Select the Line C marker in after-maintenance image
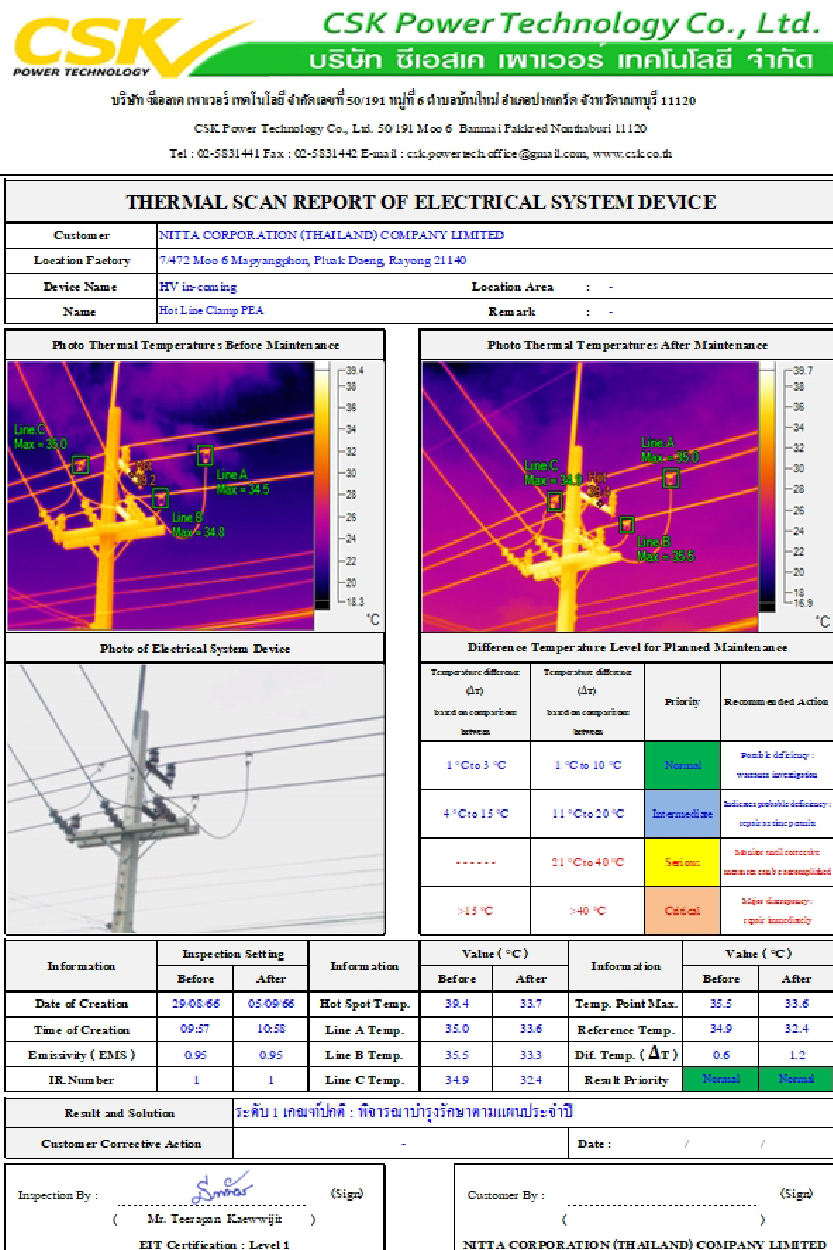833x1250 pixels. [x=555, y=501]
